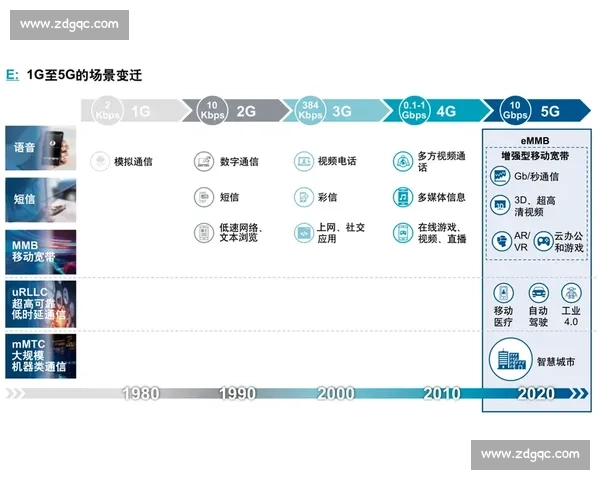Viewport: 600px width, 480px height.
Task: Click the 增强型移动宽带 label
Action: pos(535,156)
